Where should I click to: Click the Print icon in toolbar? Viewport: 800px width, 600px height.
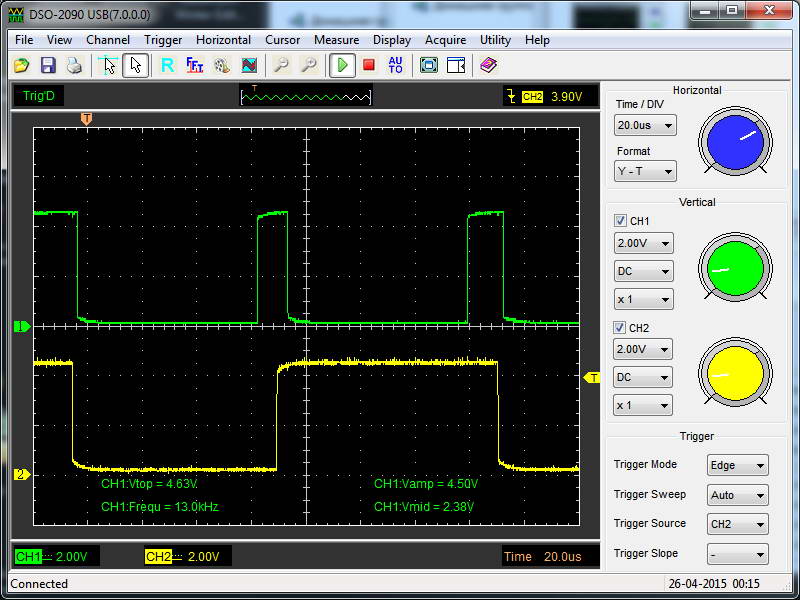click(74, 65)
